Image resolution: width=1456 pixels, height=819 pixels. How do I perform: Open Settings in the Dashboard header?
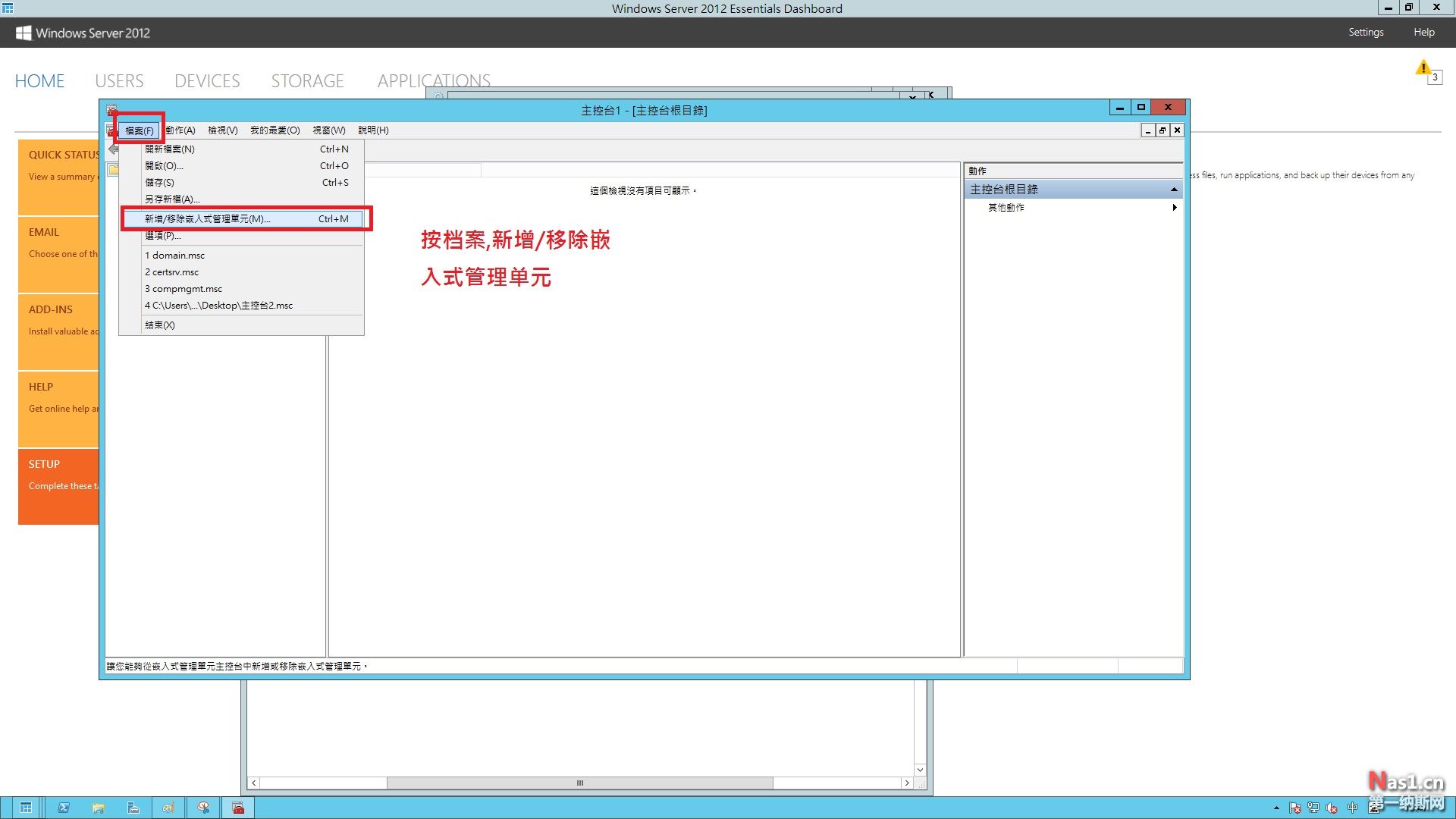[1366, 33]
